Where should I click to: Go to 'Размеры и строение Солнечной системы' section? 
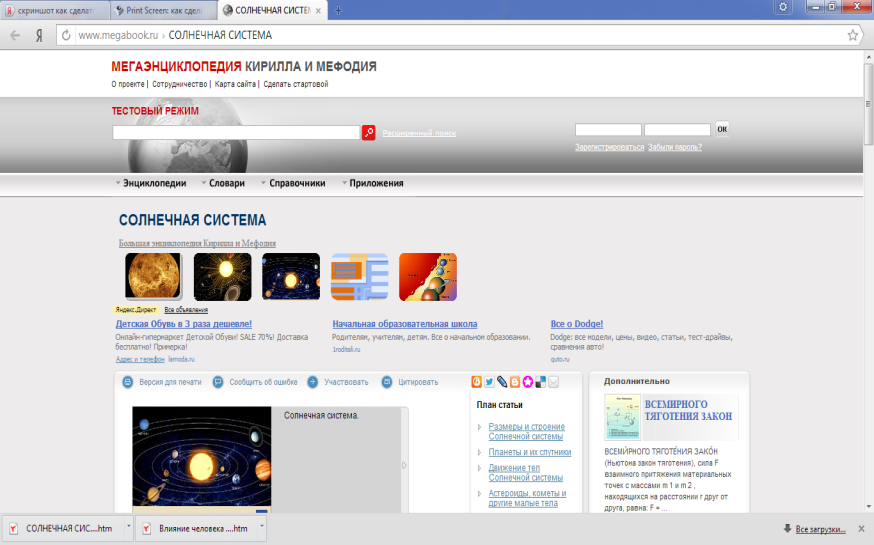click(x=526, y=431)
